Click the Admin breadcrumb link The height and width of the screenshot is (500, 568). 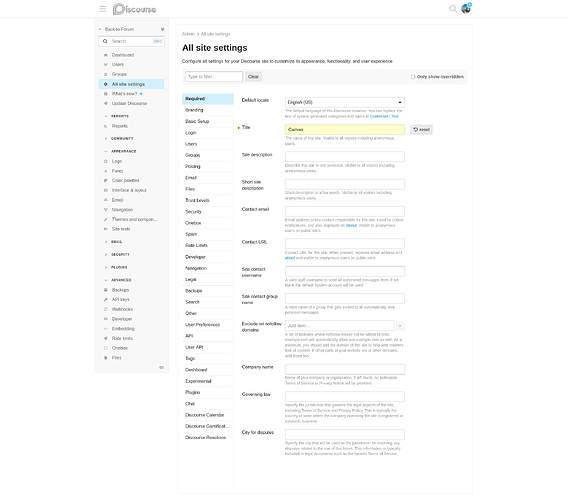point(188,34)
